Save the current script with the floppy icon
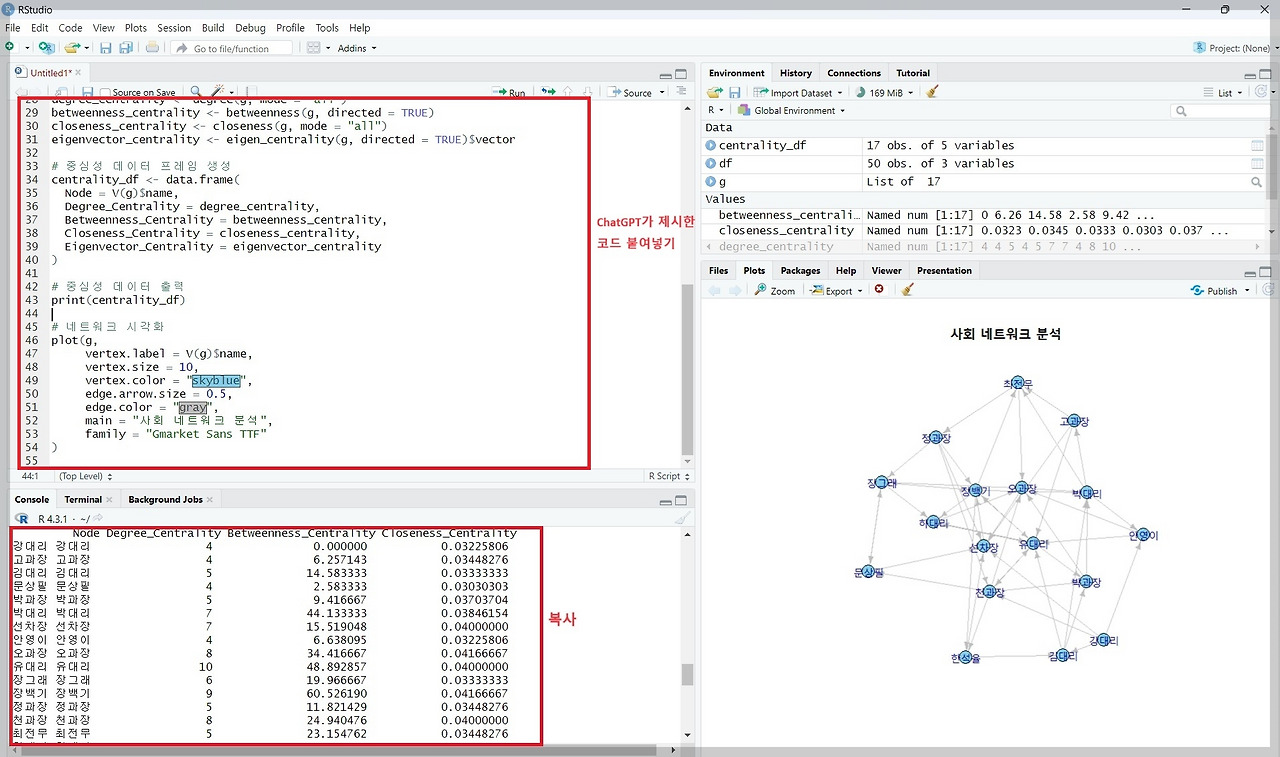 coord(87,92)
